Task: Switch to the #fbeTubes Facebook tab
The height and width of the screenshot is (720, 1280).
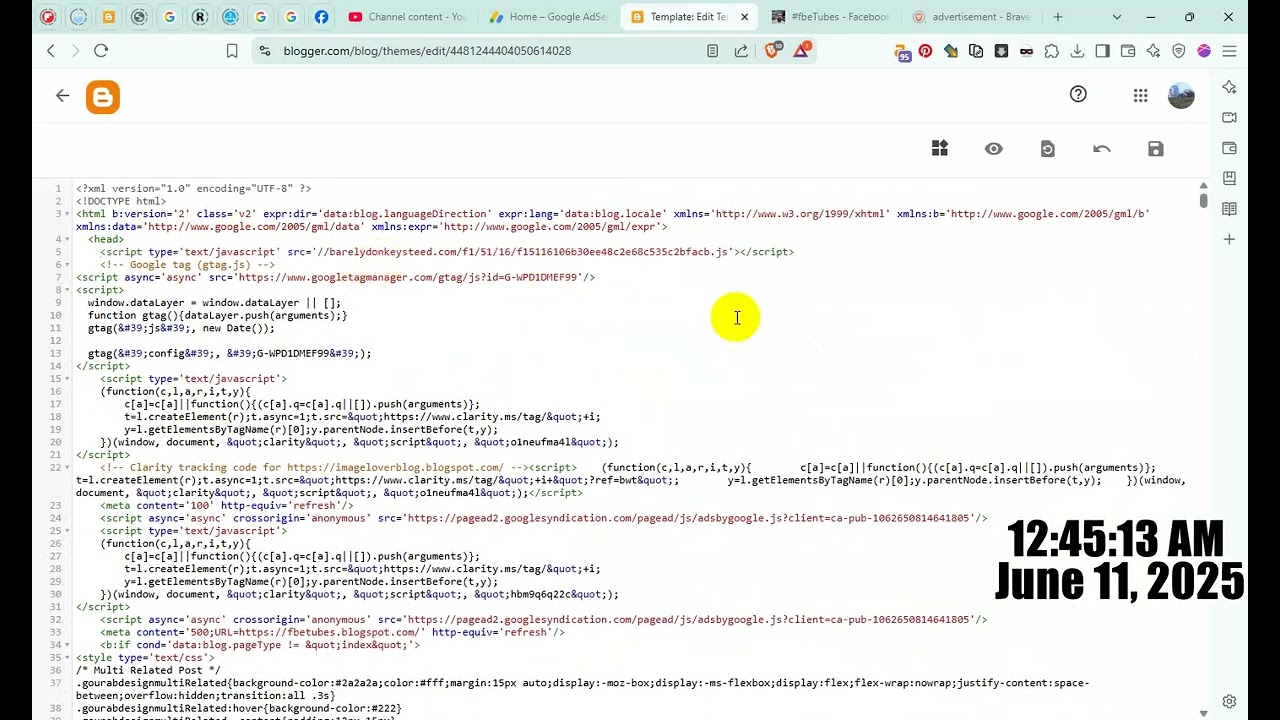Action: 830,17
